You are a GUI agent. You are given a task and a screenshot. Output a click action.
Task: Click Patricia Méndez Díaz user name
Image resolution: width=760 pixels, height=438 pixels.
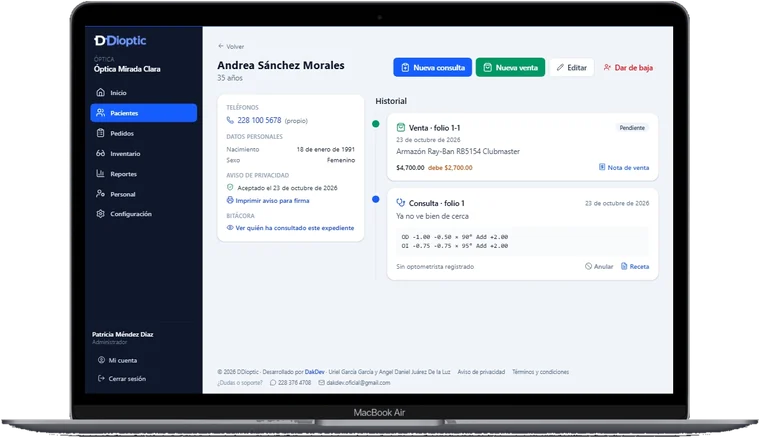tap(123, 334)
